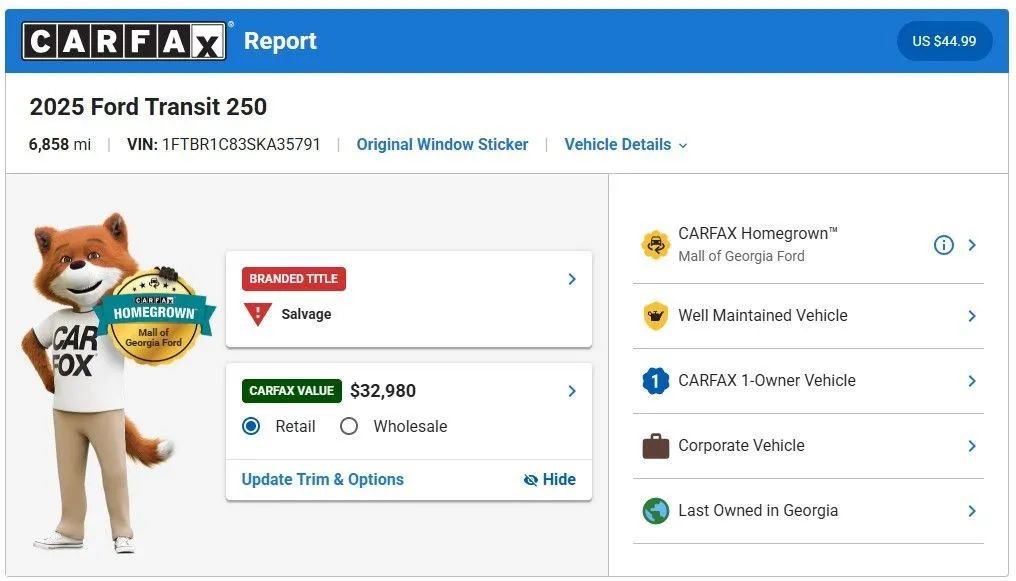Click the CARFAX VALUE green label
The height and width of the screenshot is (581, 1016).
(x=292, y=391)
